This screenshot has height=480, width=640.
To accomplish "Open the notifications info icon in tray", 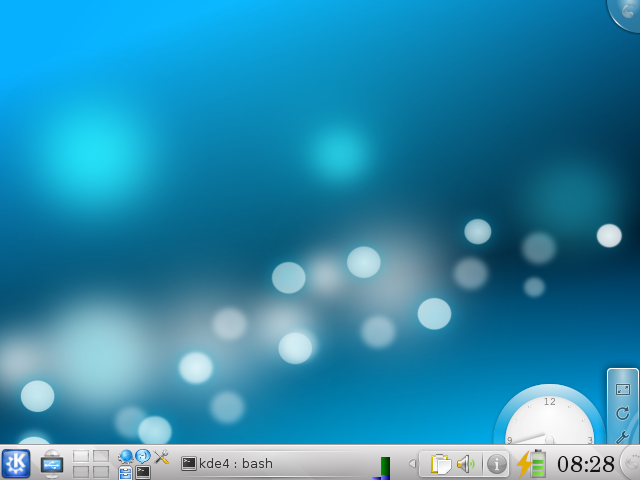I will (x=496, y=464).
